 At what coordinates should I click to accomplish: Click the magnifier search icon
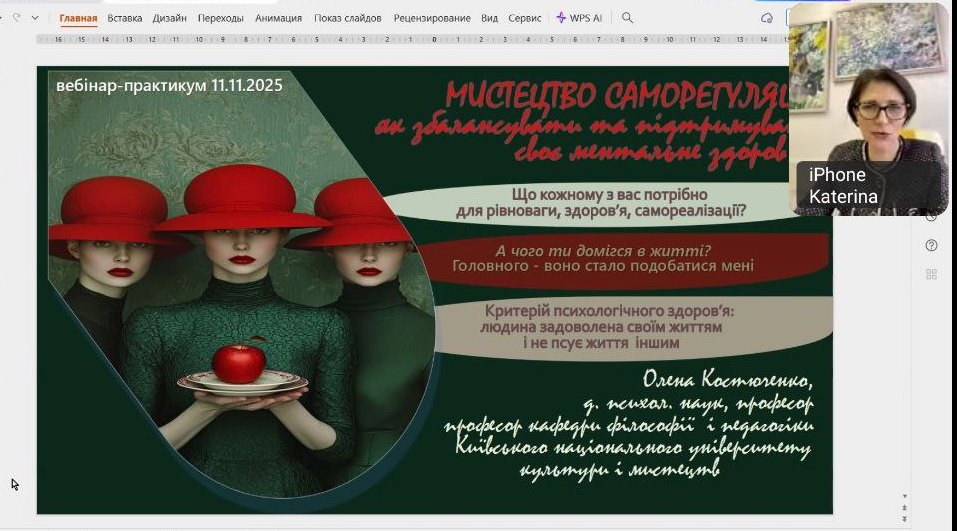point(627,18)
